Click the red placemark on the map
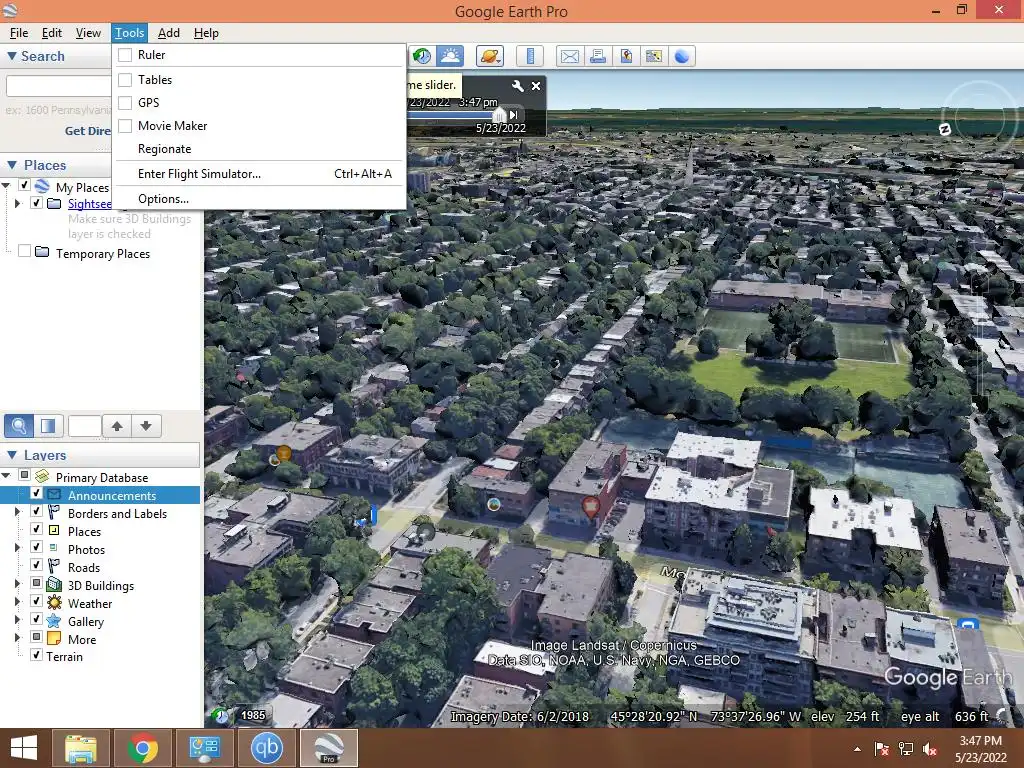1024x768 pixels. [590, 507]
